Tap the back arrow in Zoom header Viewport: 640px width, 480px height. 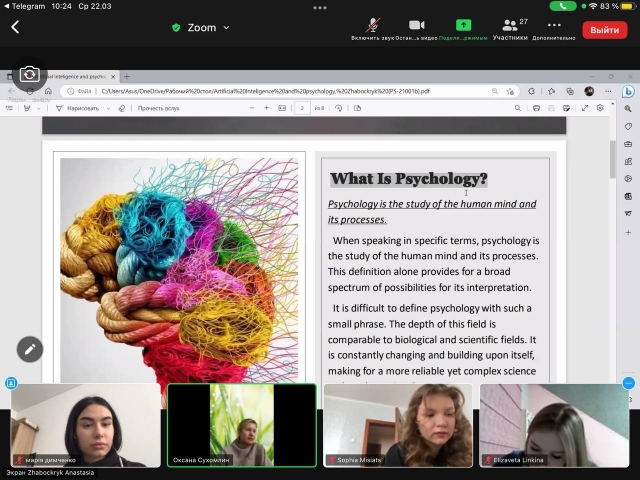(x=15, y=28)
